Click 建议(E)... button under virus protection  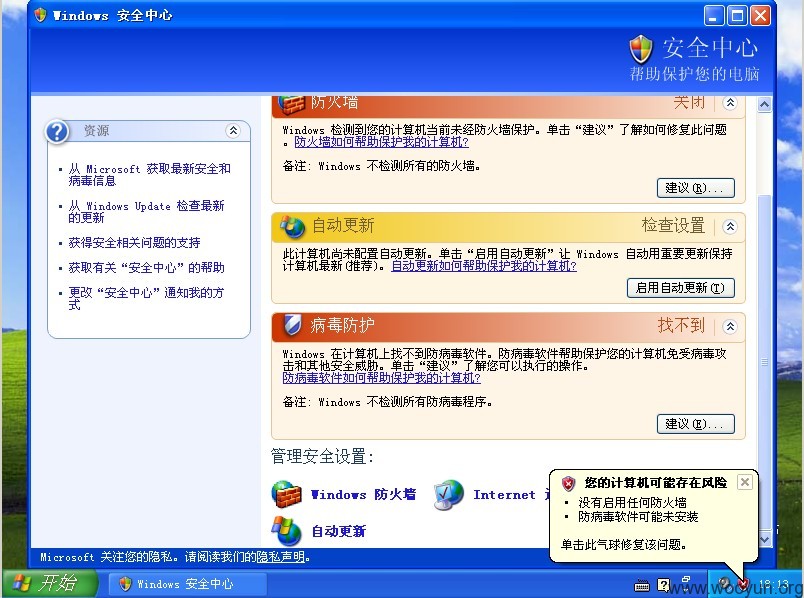[x=696, y=424]
